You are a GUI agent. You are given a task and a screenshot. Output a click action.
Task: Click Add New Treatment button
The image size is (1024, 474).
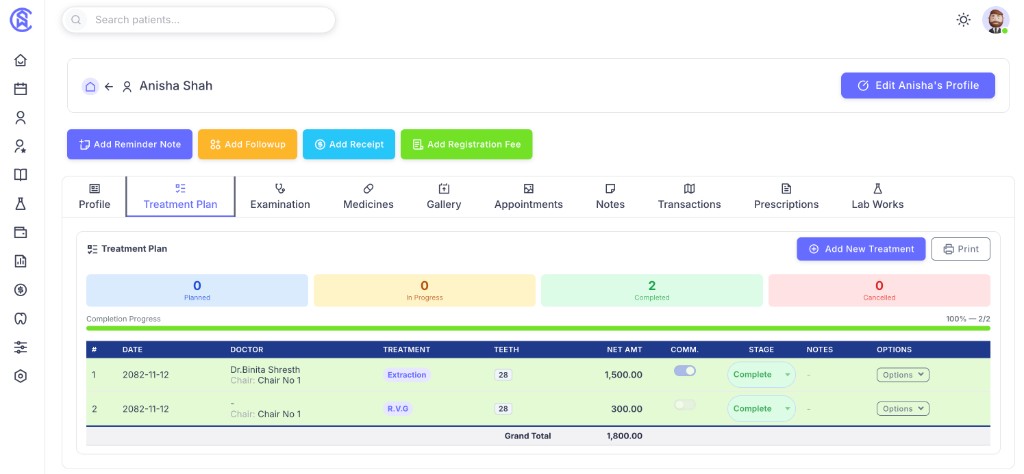point(861,249)
